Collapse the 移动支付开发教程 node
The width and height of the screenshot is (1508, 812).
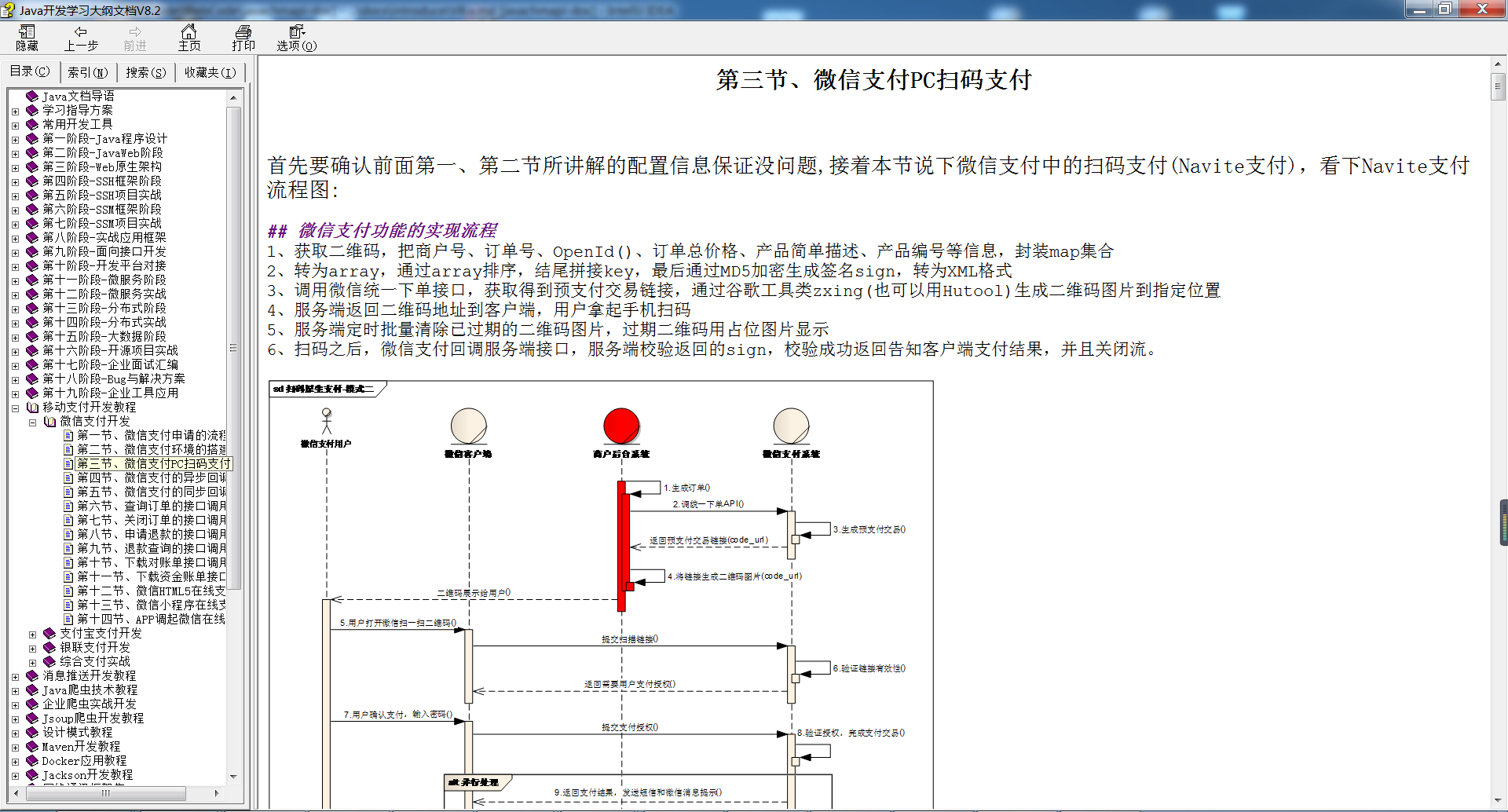tap(15, 408)
